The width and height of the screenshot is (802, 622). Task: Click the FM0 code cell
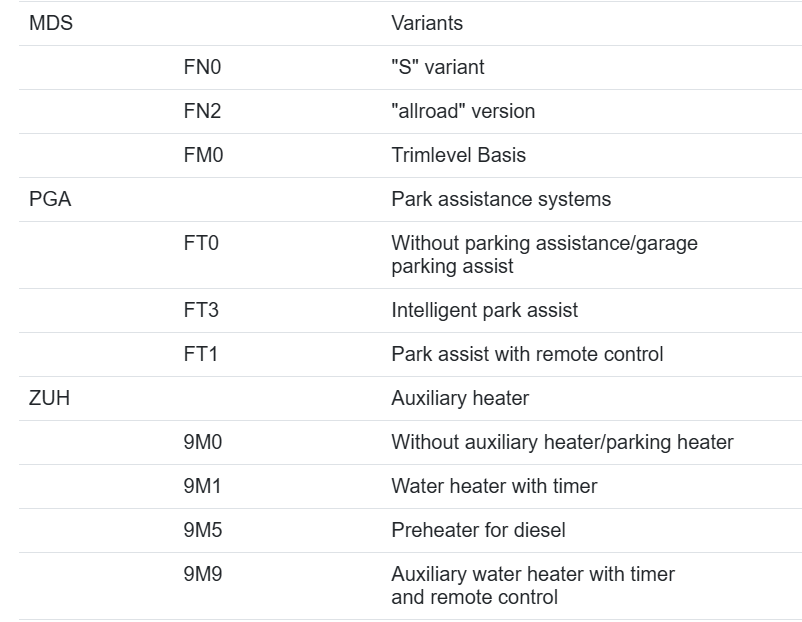click(203, 155)
